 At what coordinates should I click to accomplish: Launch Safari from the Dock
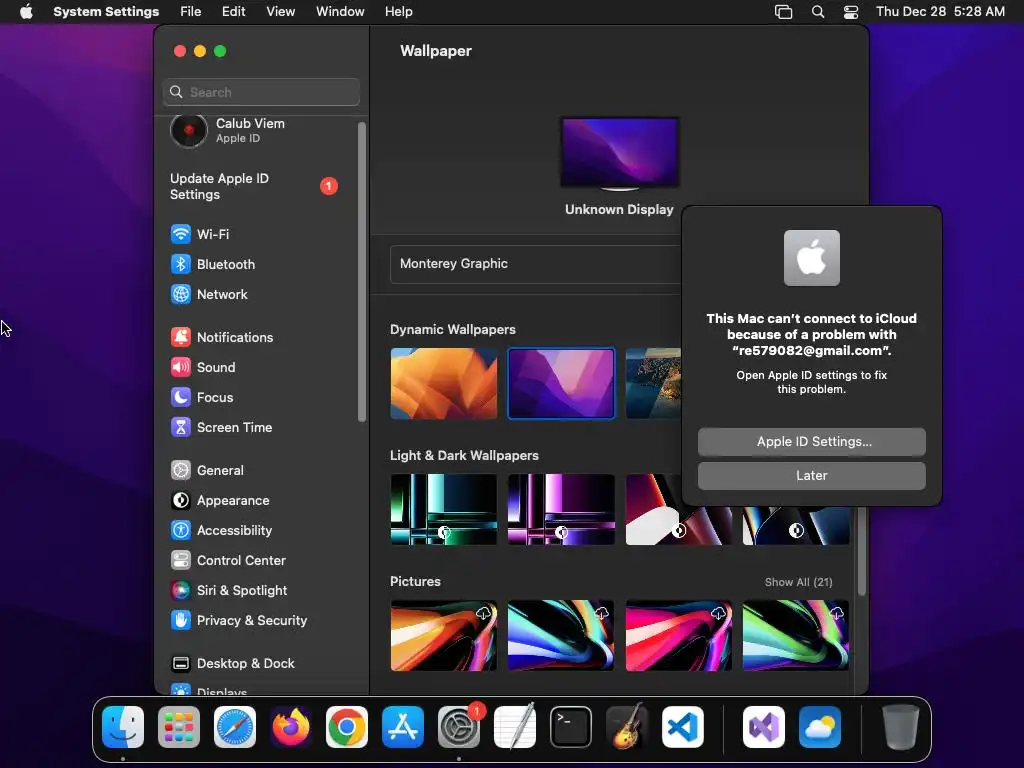[235, 727]
